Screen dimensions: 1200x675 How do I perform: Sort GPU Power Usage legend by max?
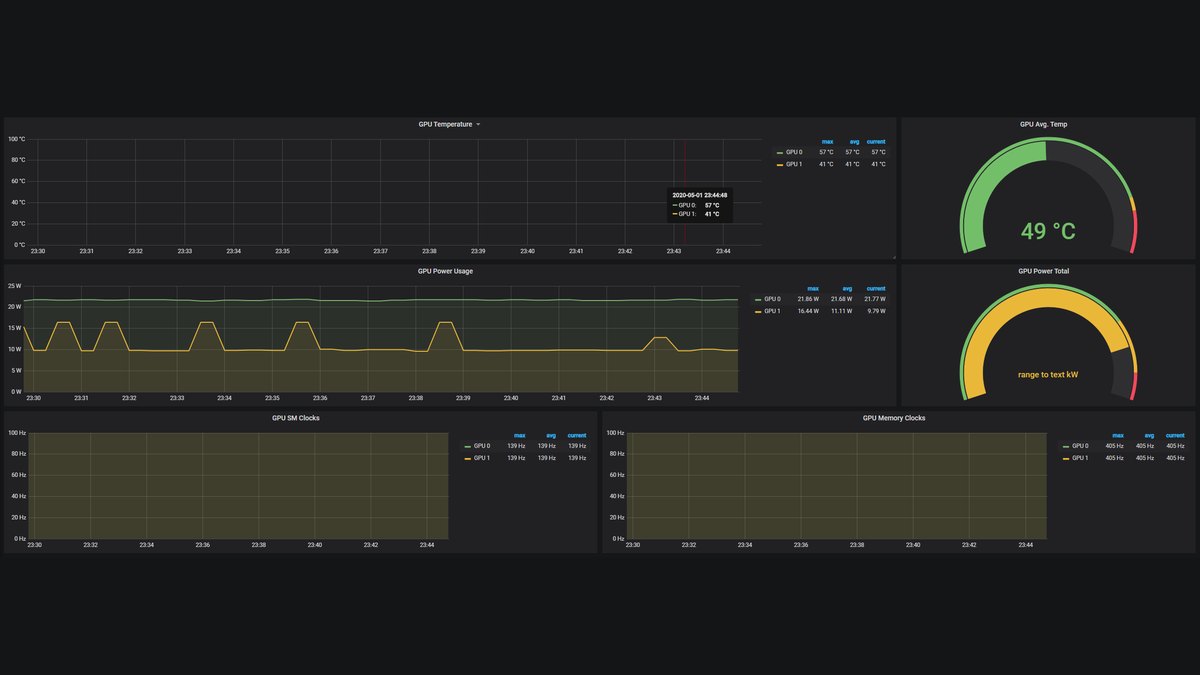pyautogui.click(x=813, y=289)
